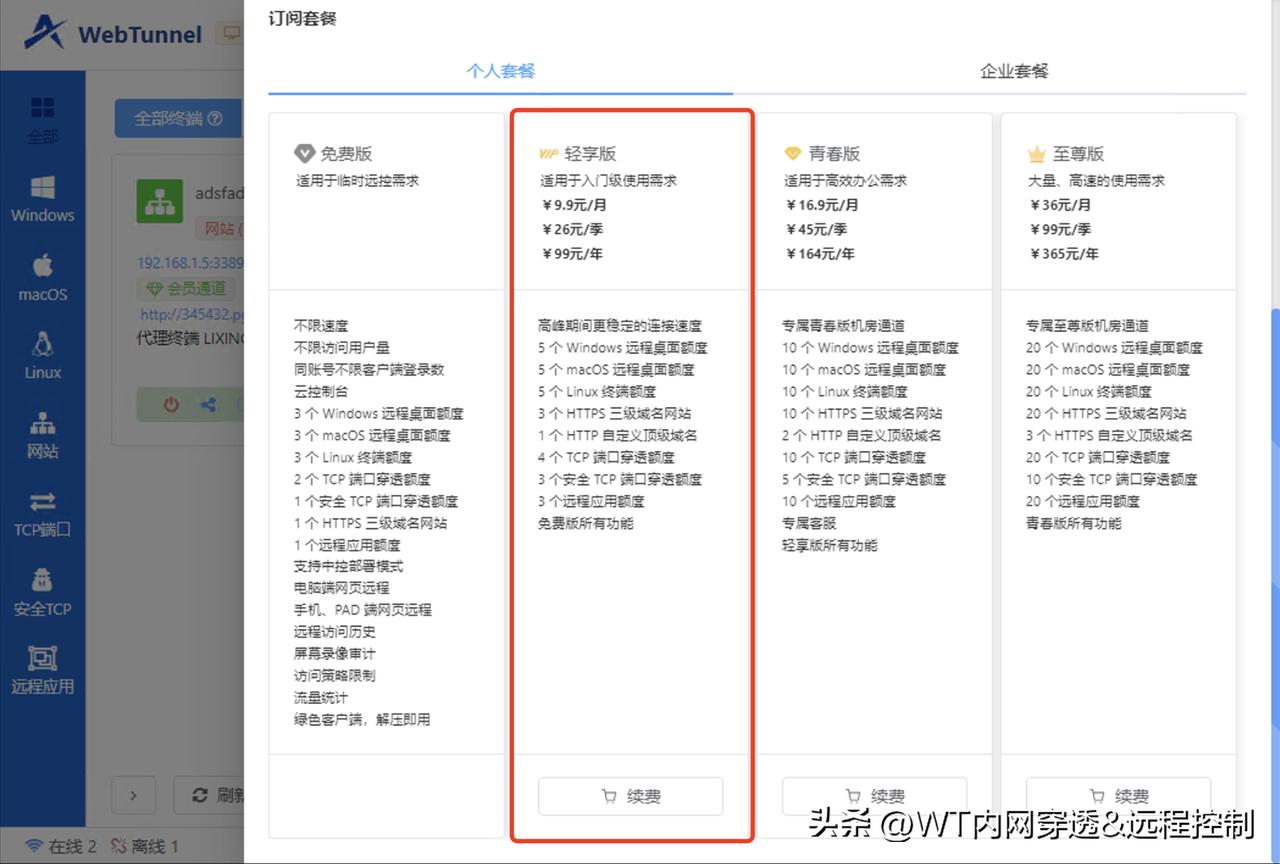Image resolution: width=1280 pixels, height=864 pixels.
Task: Select the 个人套餐 tab
Action: [501, 71]
